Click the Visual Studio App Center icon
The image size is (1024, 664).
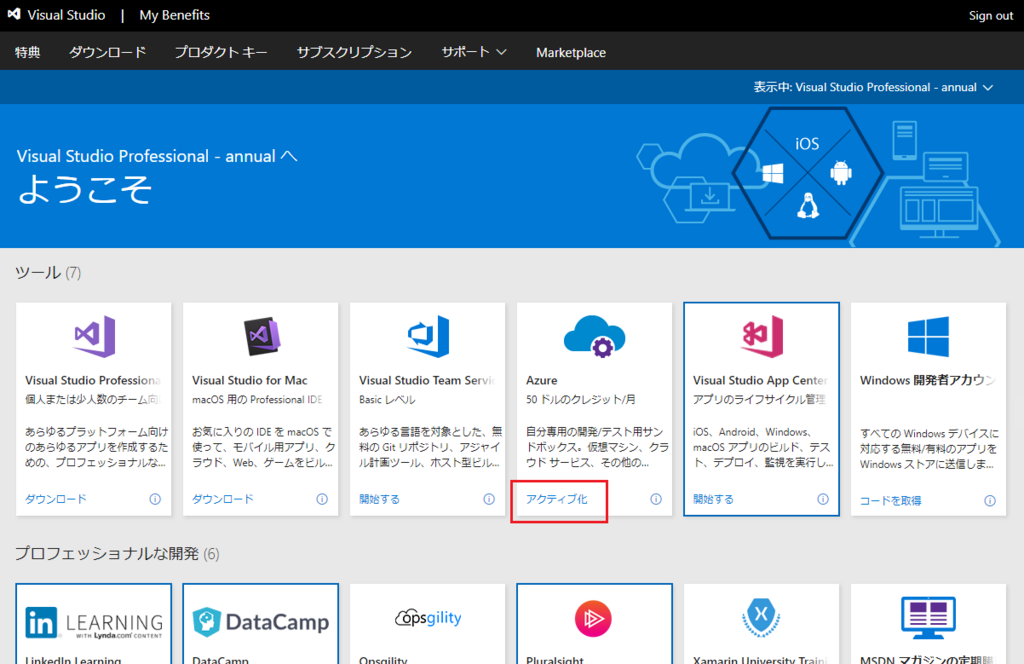[762, 336]
